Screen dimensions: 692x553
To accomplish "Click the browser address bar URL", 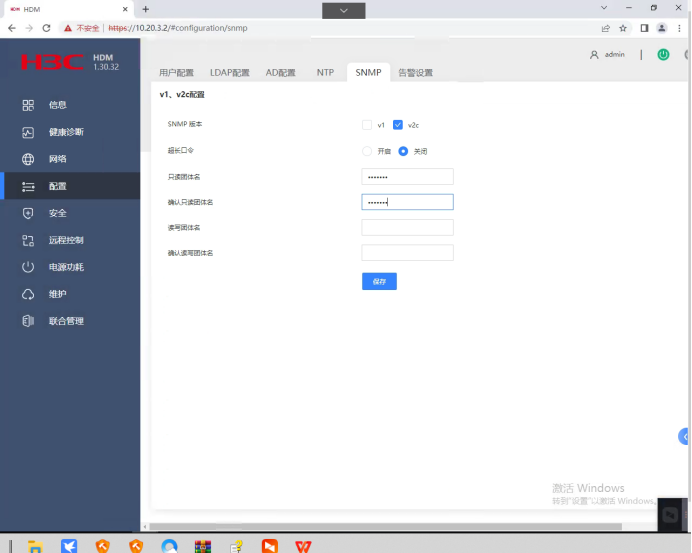I will (x=178, y=28).
